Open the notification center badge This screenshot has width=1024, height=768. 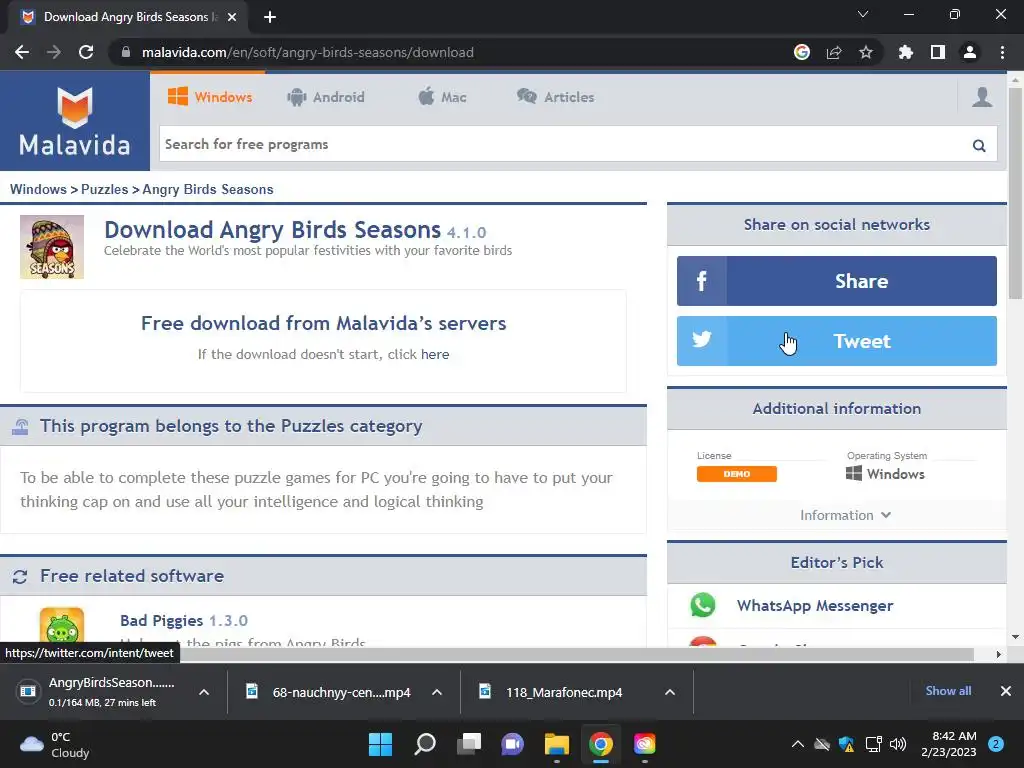coord(996,744)
